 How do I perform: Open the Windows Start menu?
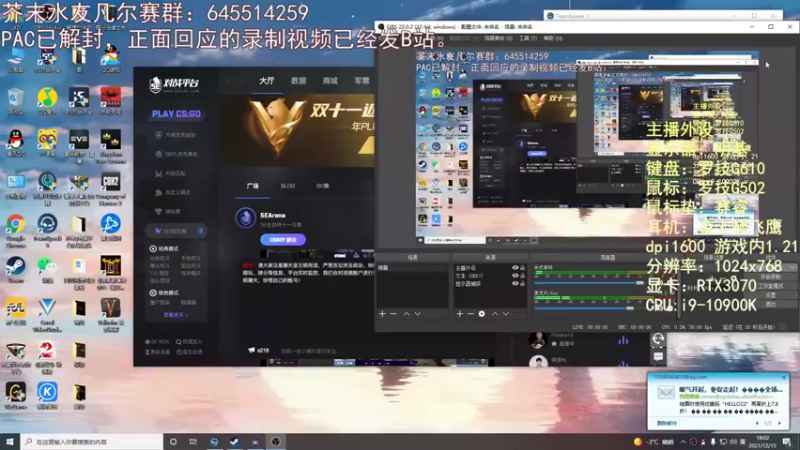[x=10, y=442]
